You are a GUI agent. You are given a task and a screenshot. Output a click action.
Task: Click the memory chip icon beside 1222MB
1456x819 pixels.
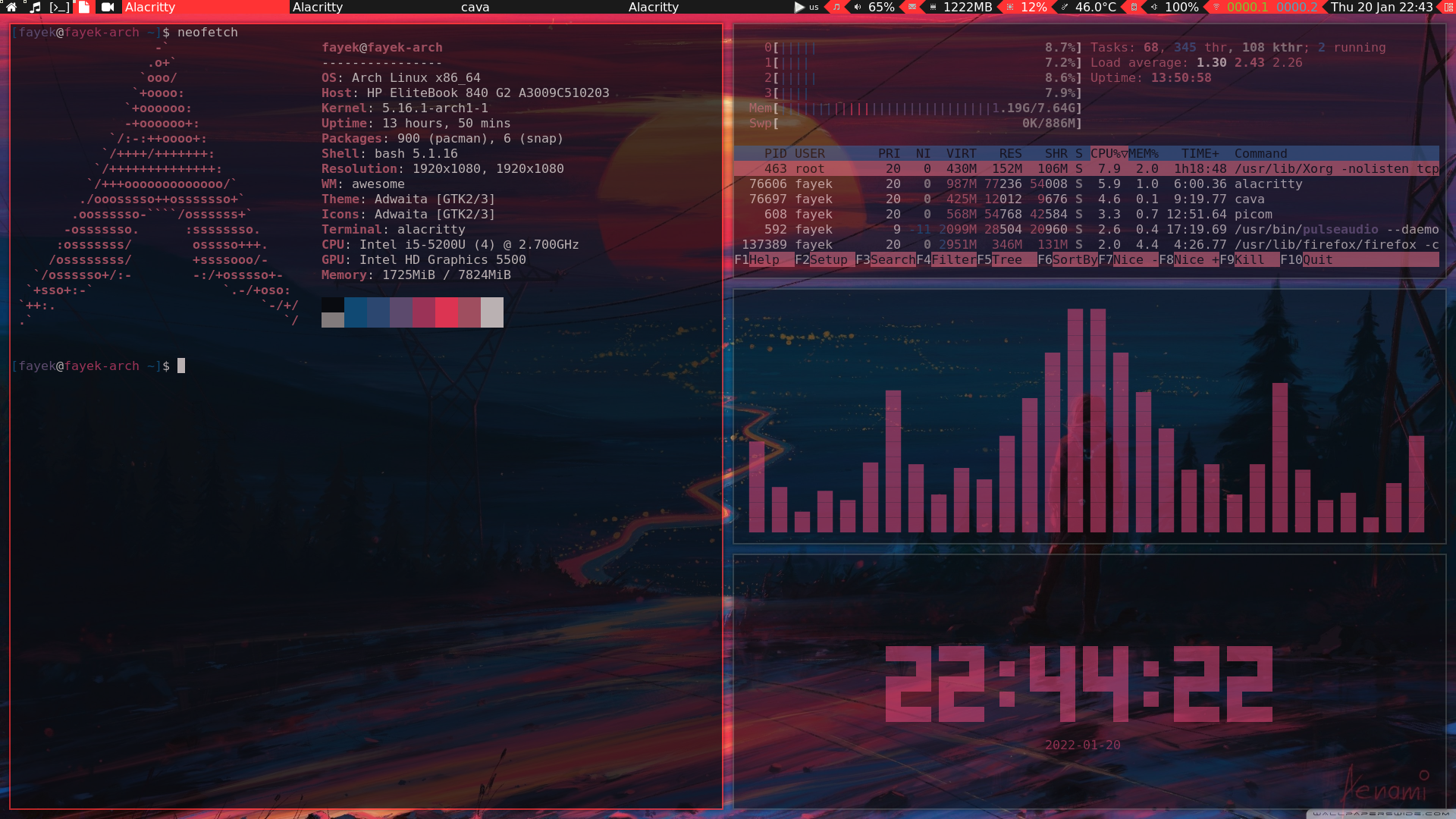[x=933, y=7]
